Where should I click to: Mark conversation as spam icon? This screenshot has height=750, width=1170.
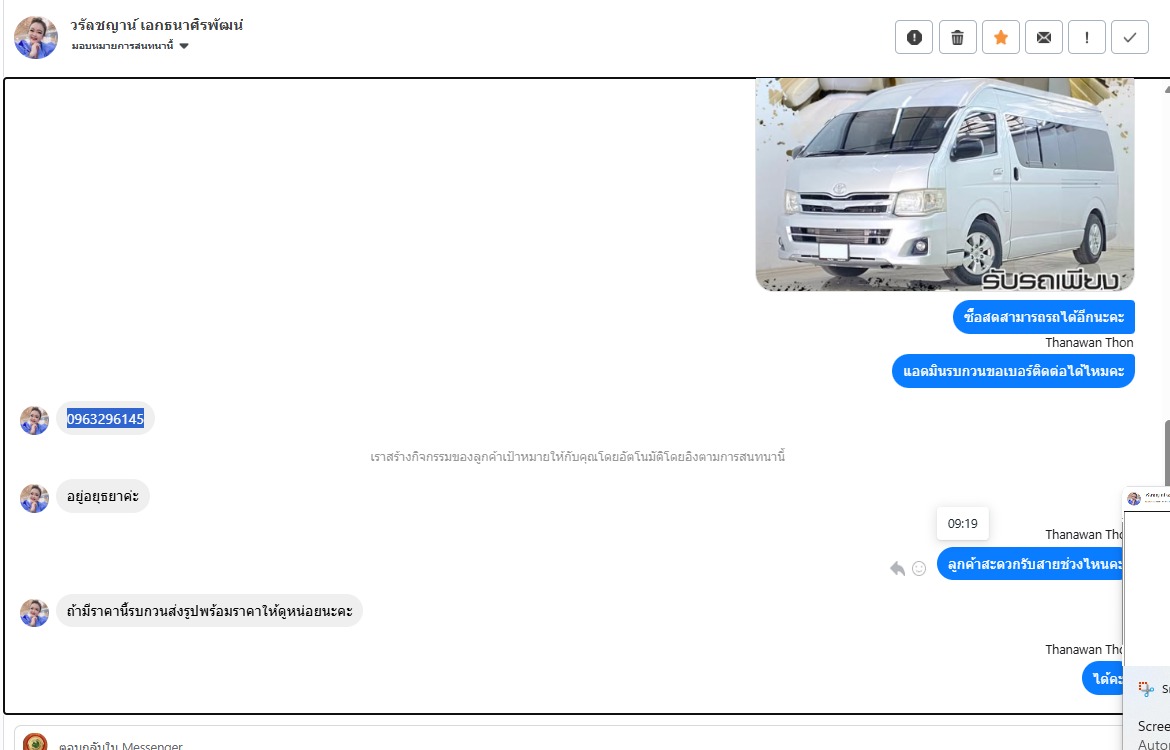pos(914,37)
